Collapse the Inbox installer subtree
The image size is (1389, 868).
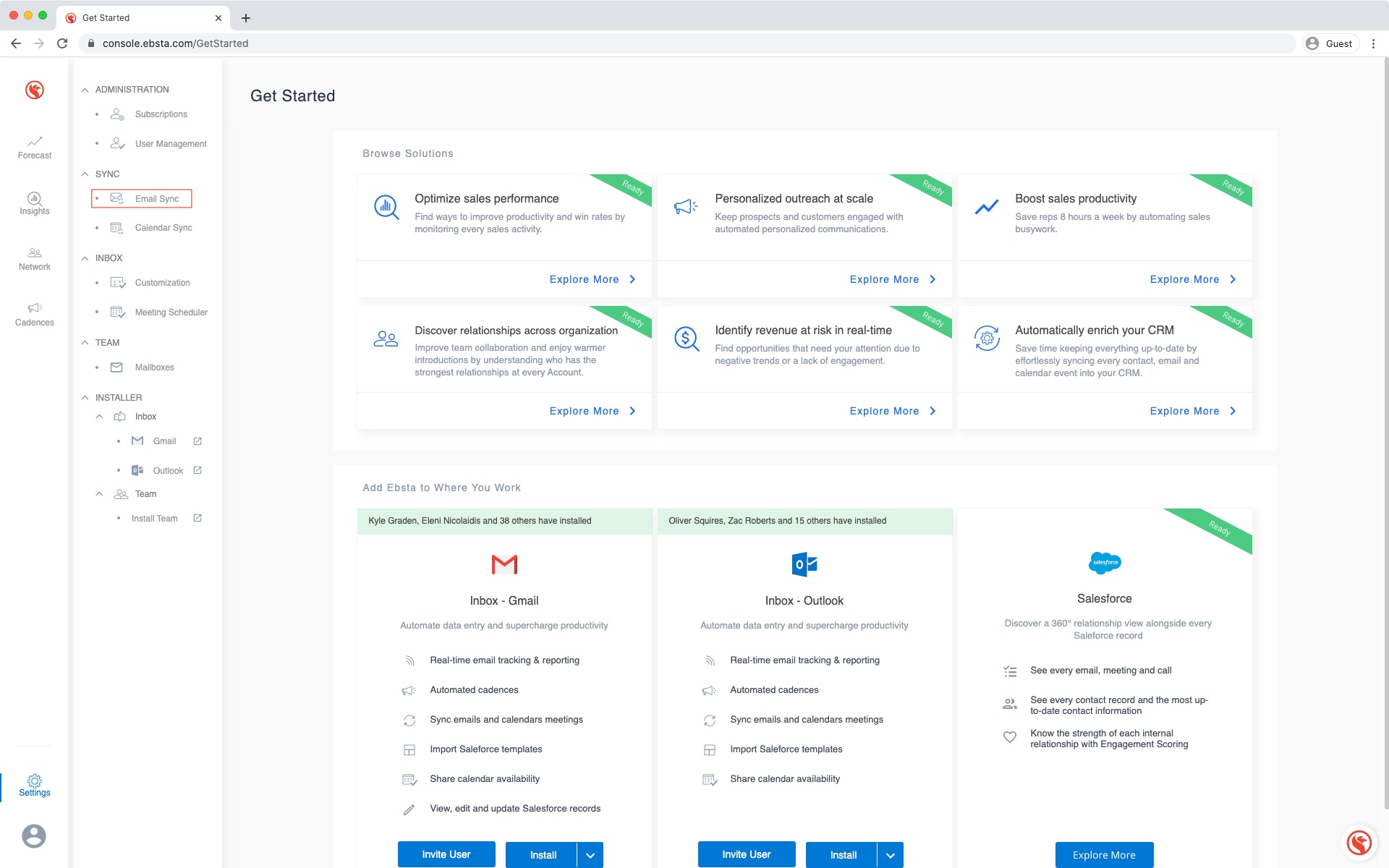click(99, 417)
